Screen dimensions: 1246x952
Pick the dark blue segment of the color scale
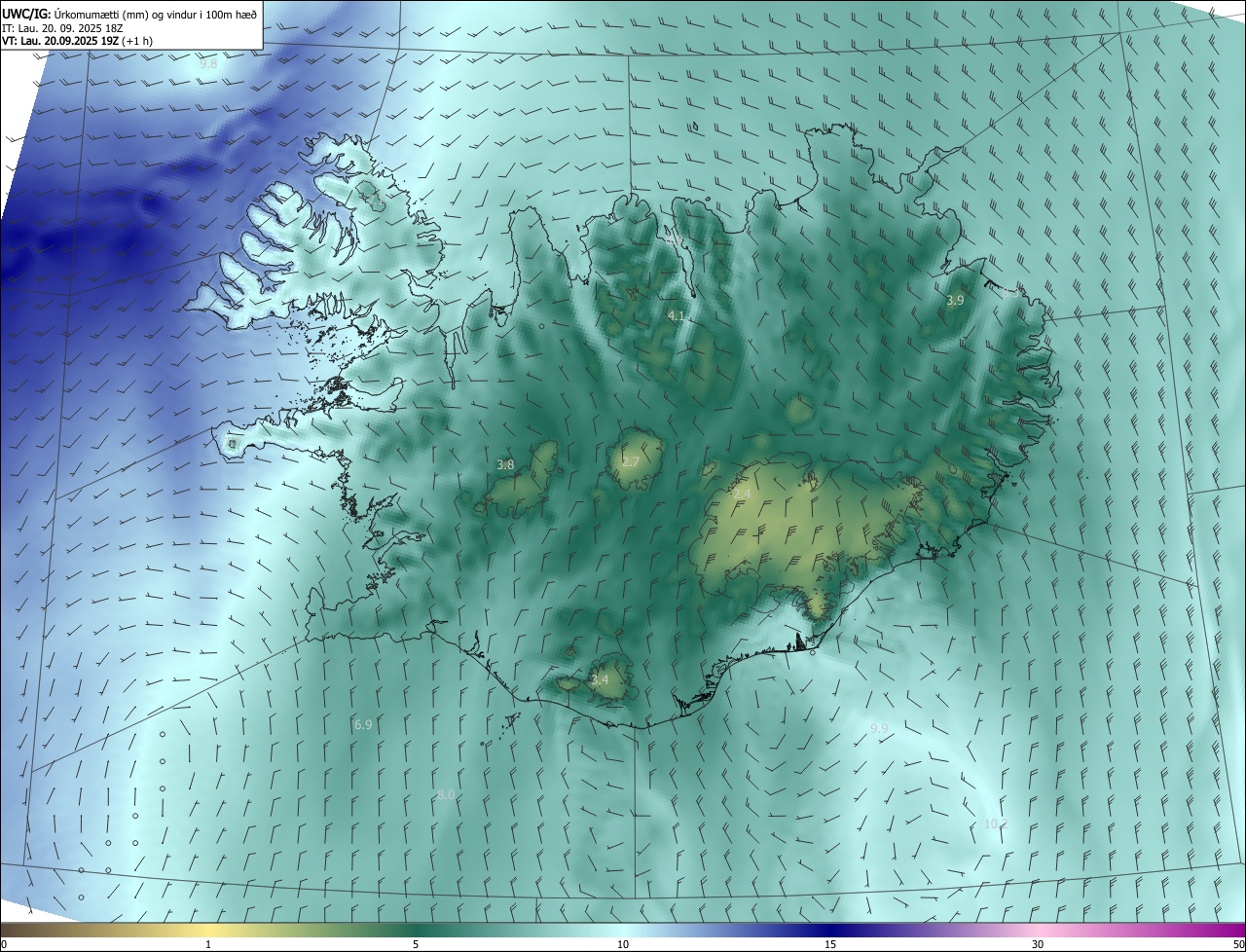coord(830,930)
